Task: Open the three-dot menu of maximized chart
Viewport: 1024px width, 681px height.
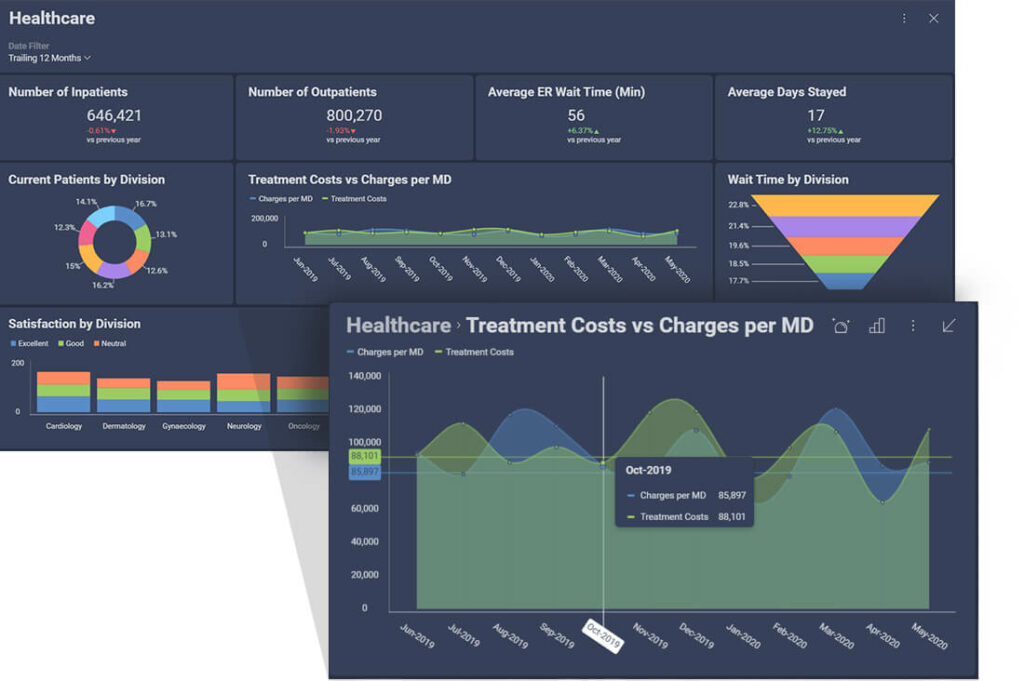Action: click(x=913, y=326)
